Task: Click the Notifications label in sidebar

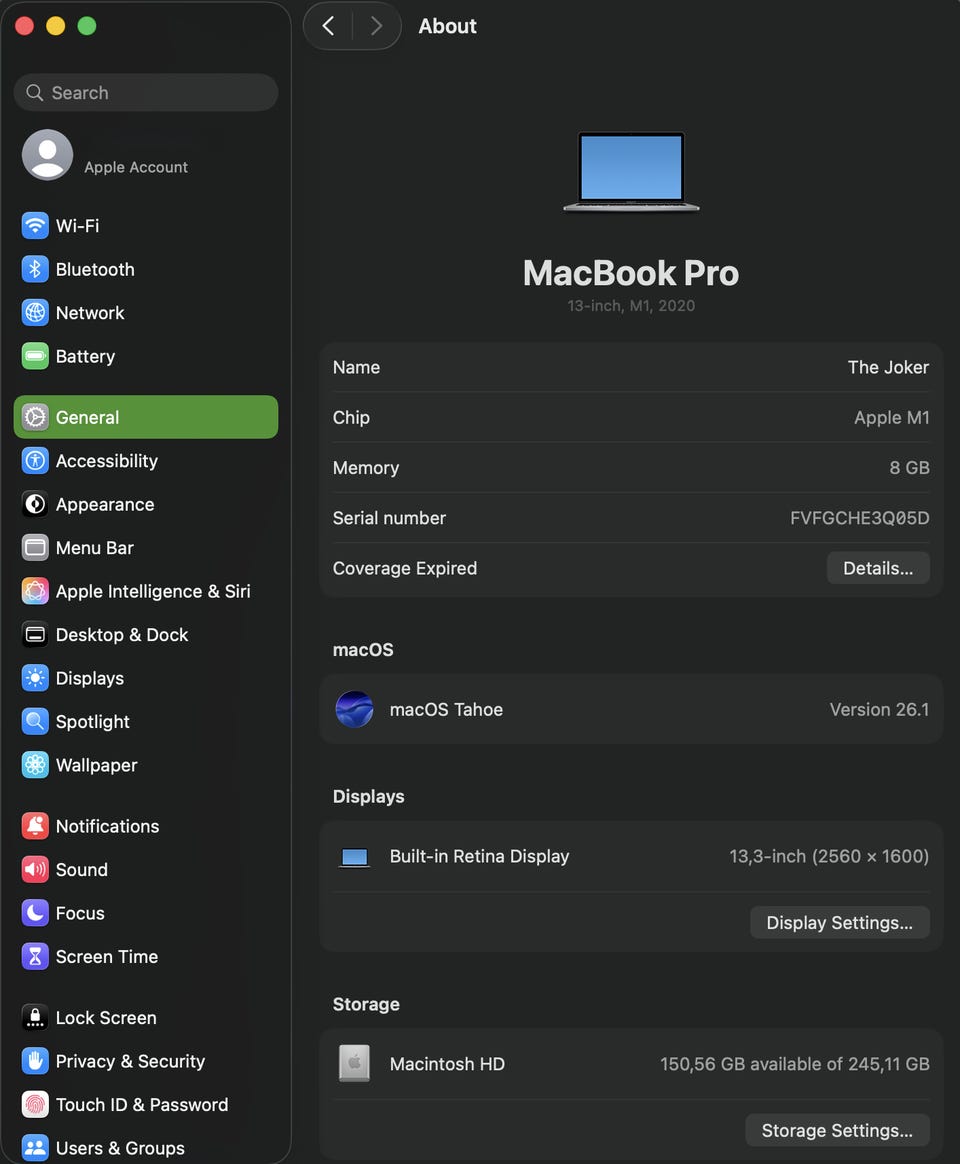Action: point(108,826)
